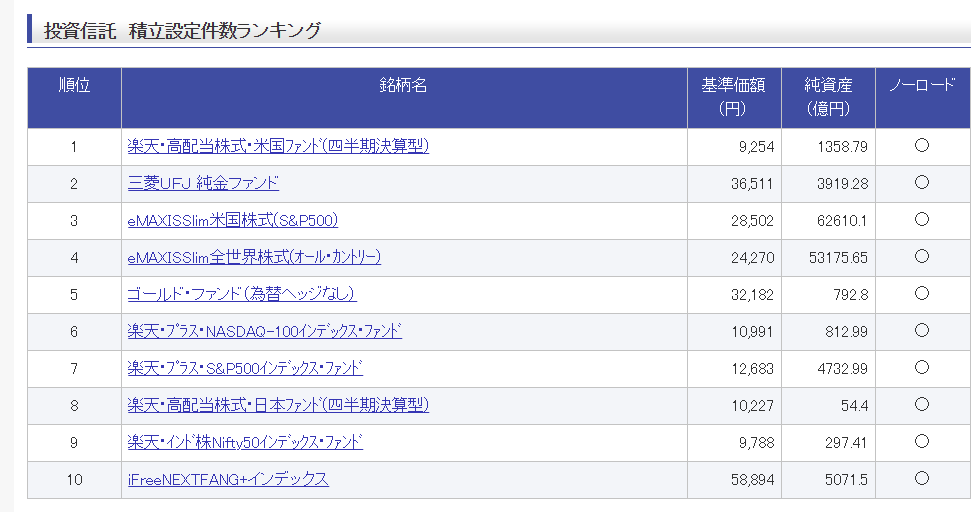Viewport: 978px width, 512px height.
Task: Open eMAXISSlim全世界株式(オール・カントリー) link
Action: (254, 257)
